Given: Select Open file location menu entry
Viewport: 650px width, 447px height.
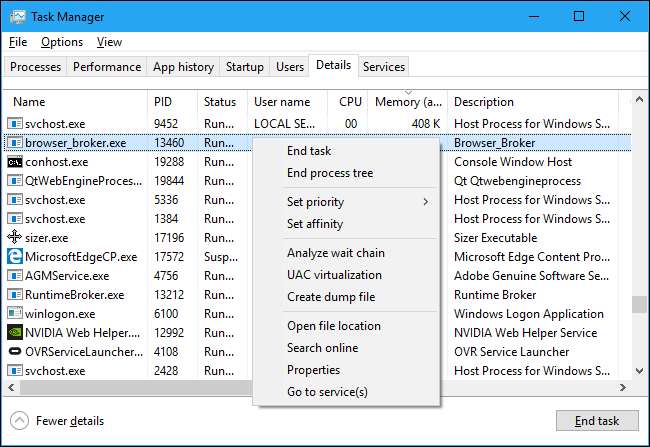Looking at the screenshot, I should point(333,326).
